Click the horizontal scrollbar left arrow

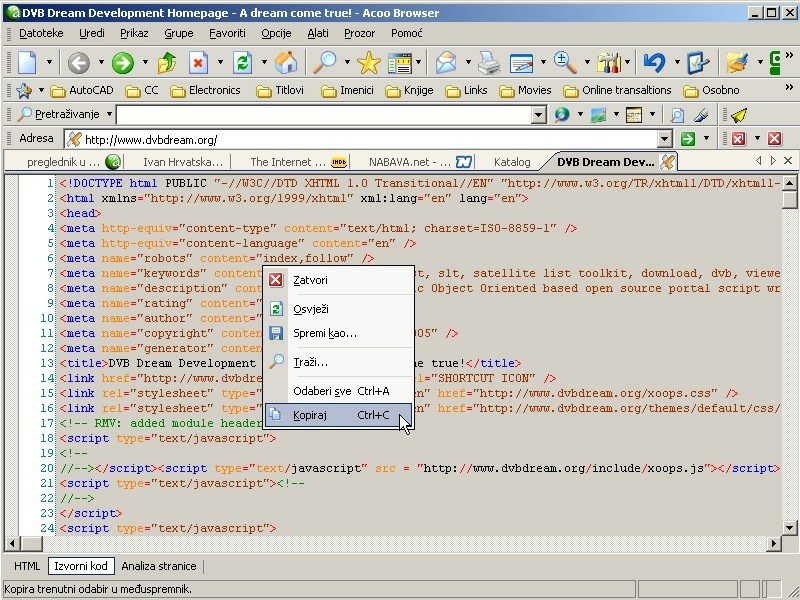[12, 544]
